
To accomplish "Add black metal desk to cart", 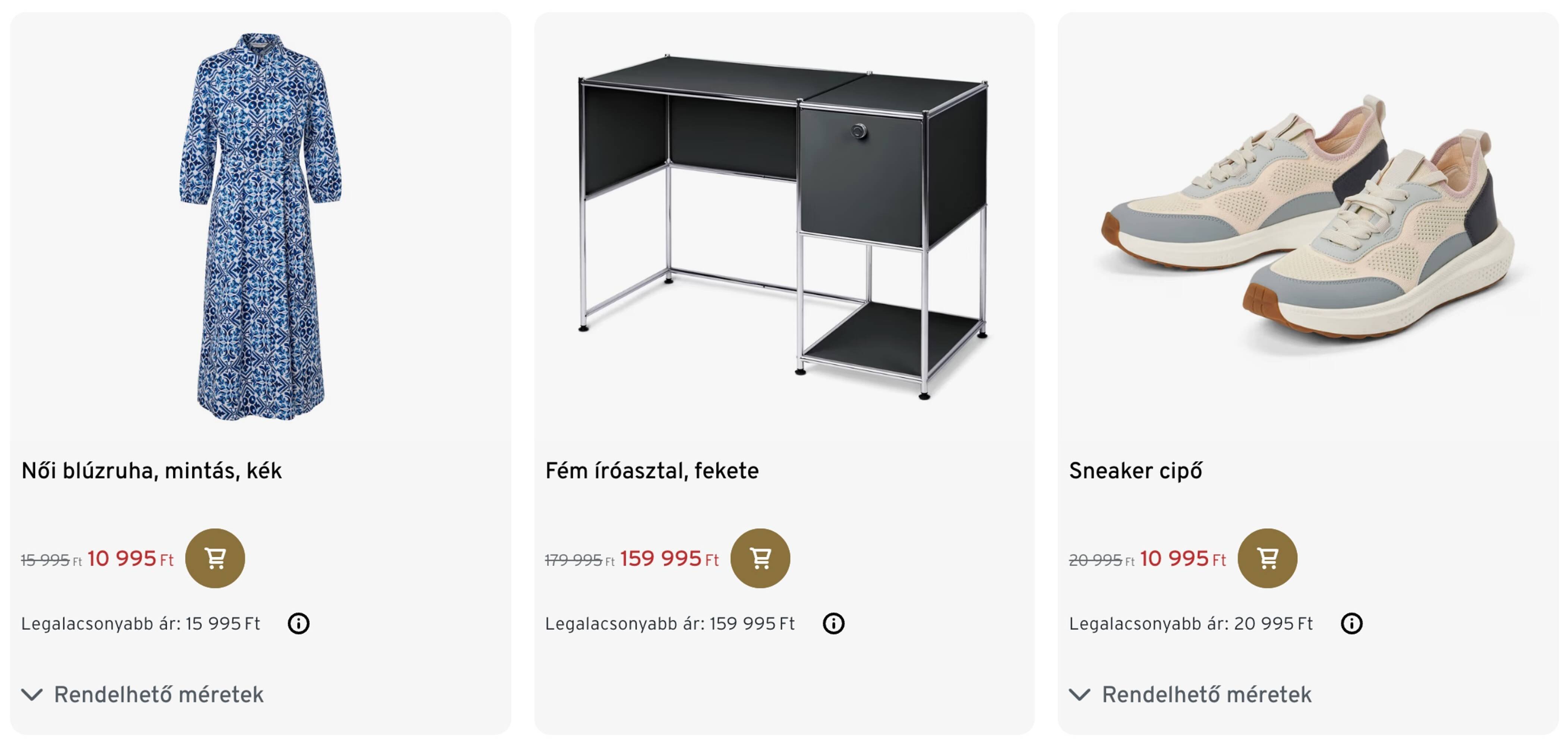I will point(760,558).
